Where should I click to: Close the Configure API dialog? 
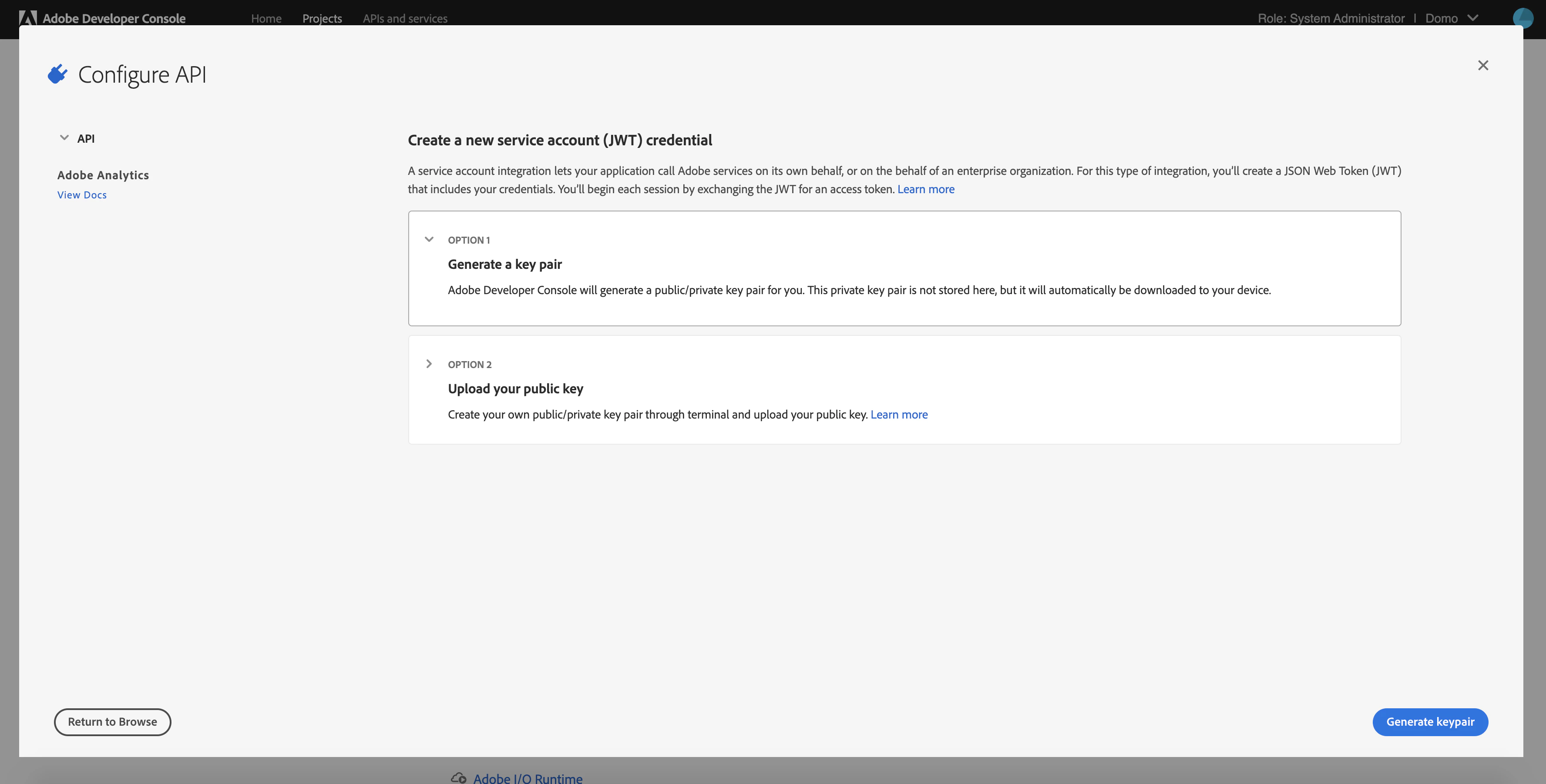(x=1483, y=65)
